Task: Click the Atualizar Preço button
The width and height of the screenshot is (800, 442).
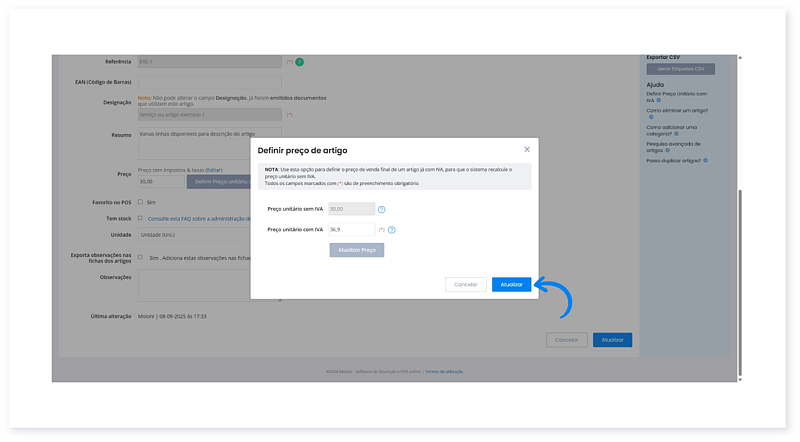Action: tap(357, 250)
